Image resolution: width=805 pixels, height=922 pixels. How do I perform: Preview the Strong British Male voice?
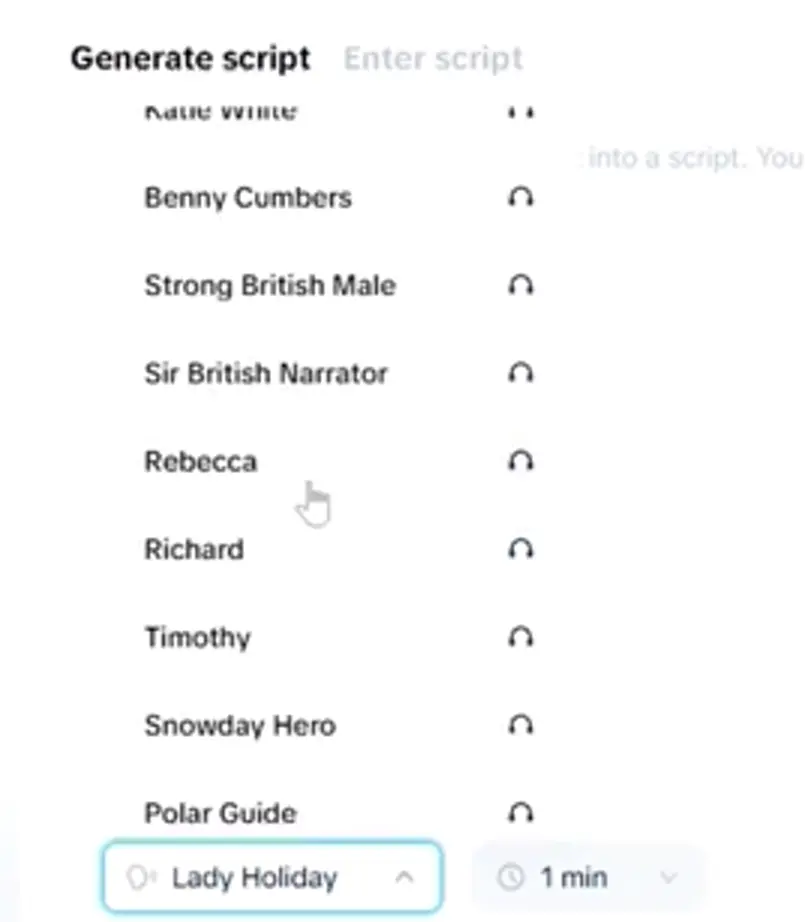(520, 286)
